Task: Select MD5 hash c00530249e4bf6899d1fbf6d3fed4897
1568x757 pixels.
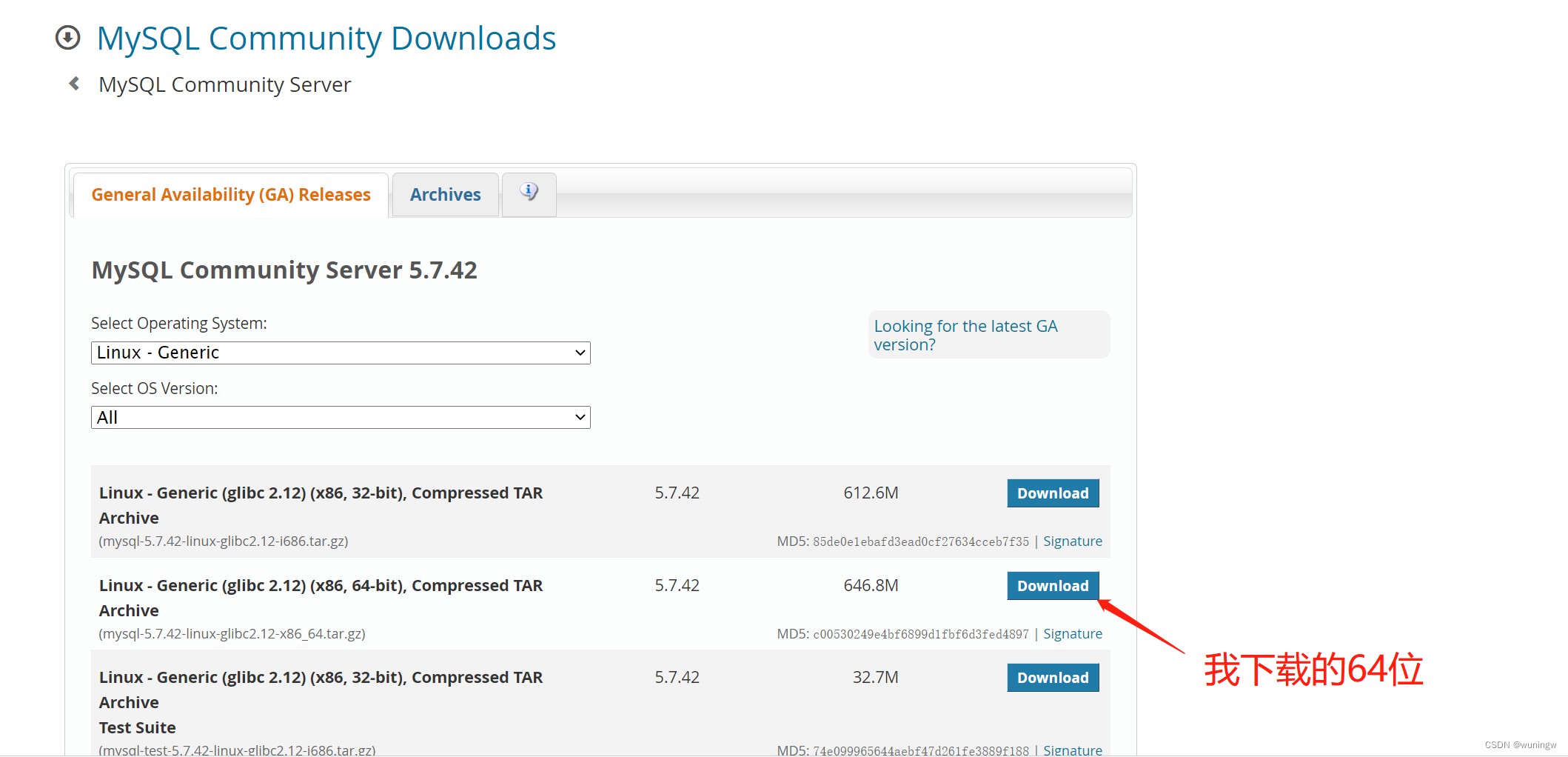Action: (x=921, y=635)
